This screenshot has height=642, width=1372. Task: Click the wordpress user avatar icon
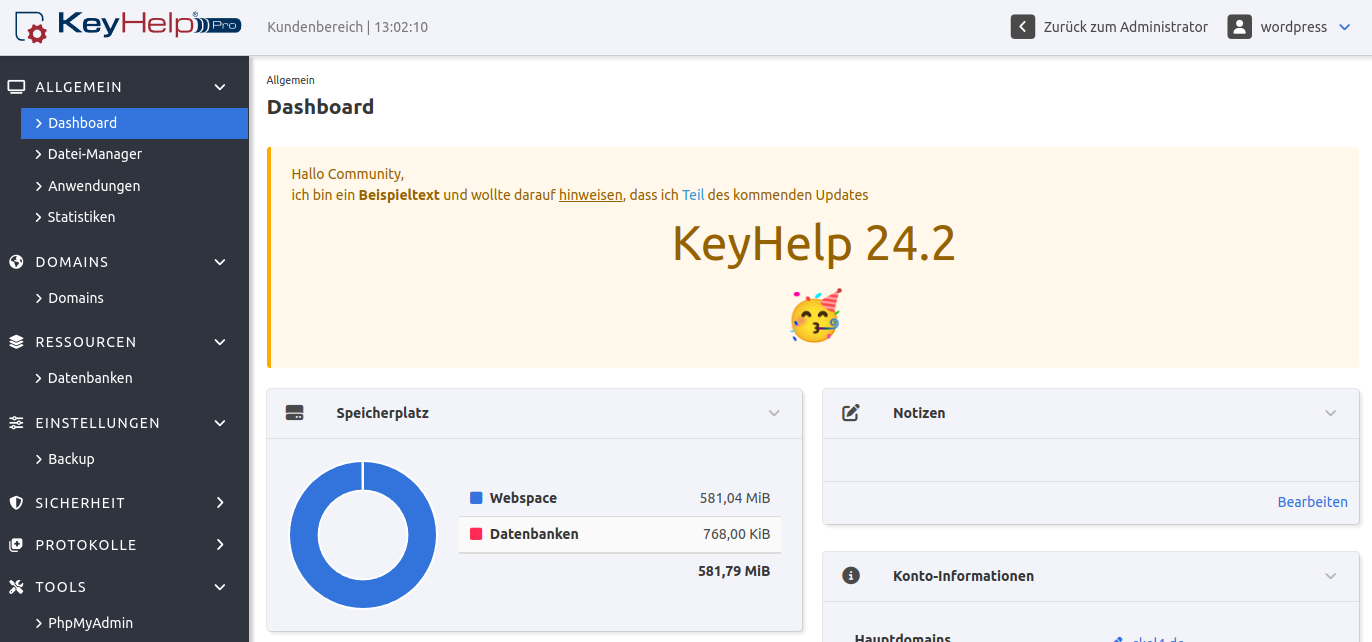[x=1239, y=27]
